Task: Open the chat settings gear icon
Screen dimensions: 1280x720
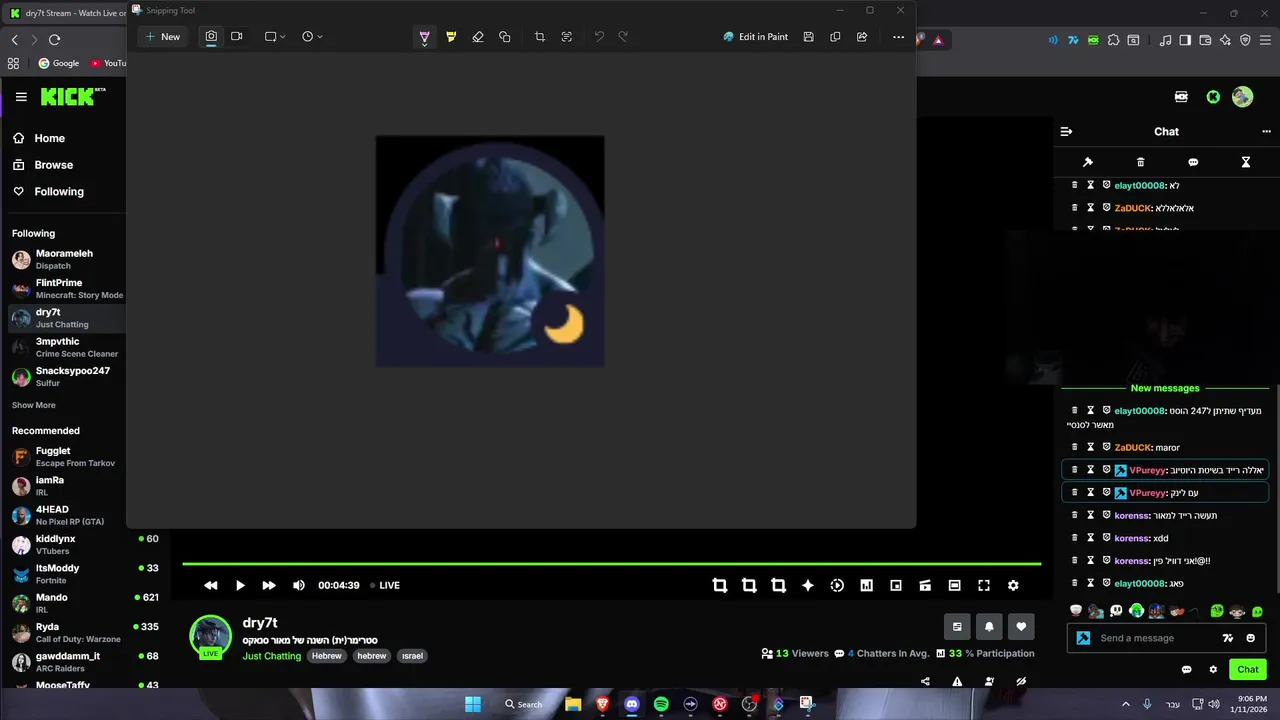Action: tap(1214, 669)
